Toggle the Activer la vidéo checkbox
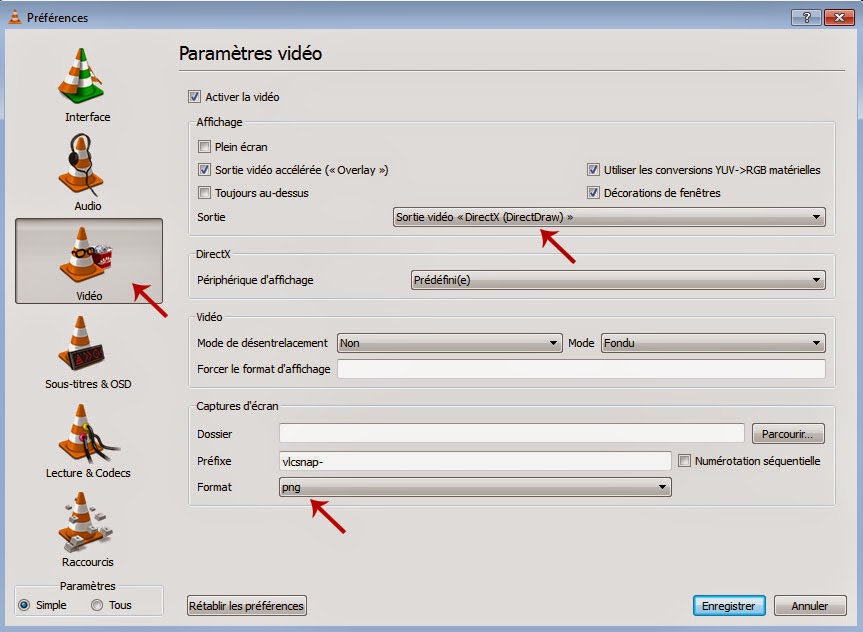The image size is (863, 632). coord(194,97)
